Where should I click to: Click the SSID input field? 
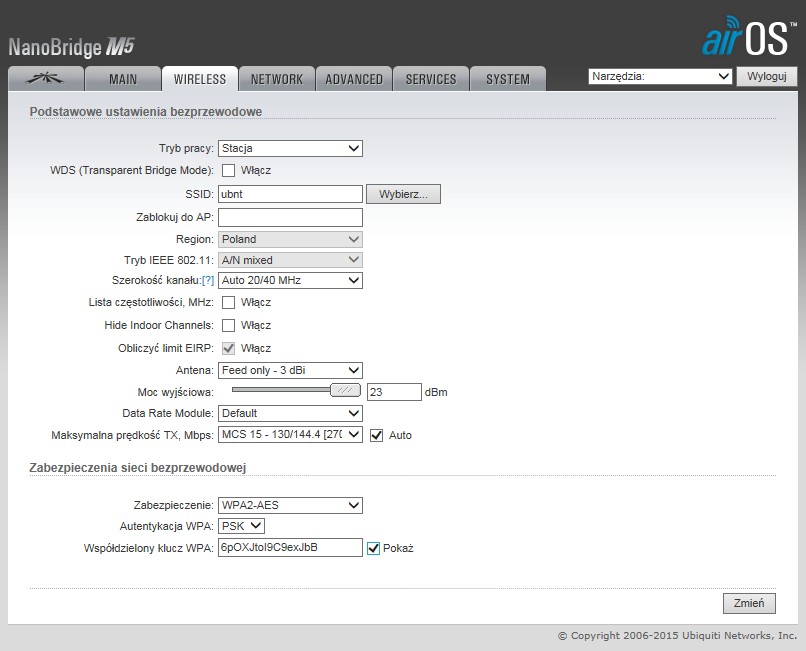pos(290,194)
